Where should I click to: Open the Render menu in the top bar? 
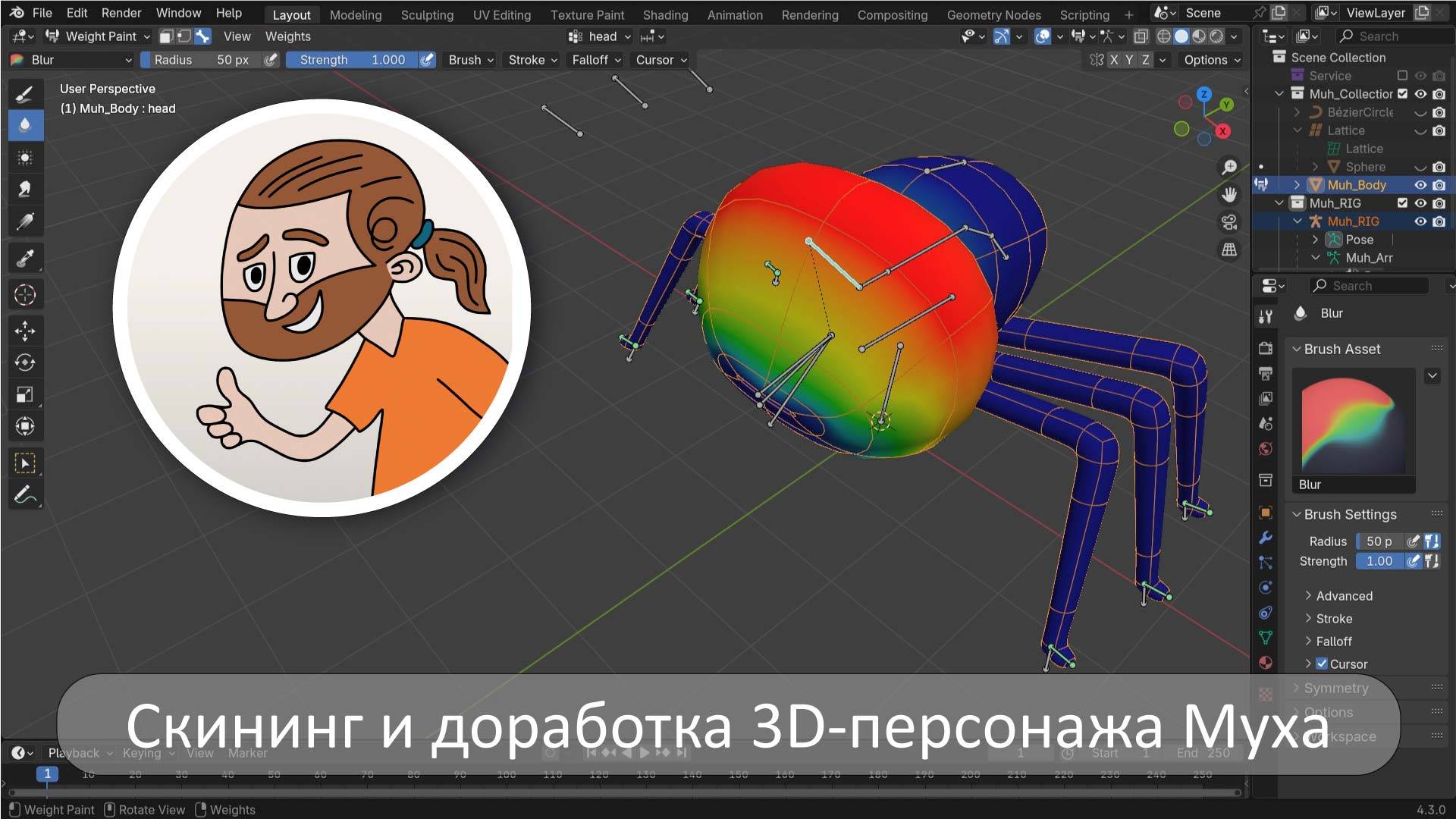(121, 12)
